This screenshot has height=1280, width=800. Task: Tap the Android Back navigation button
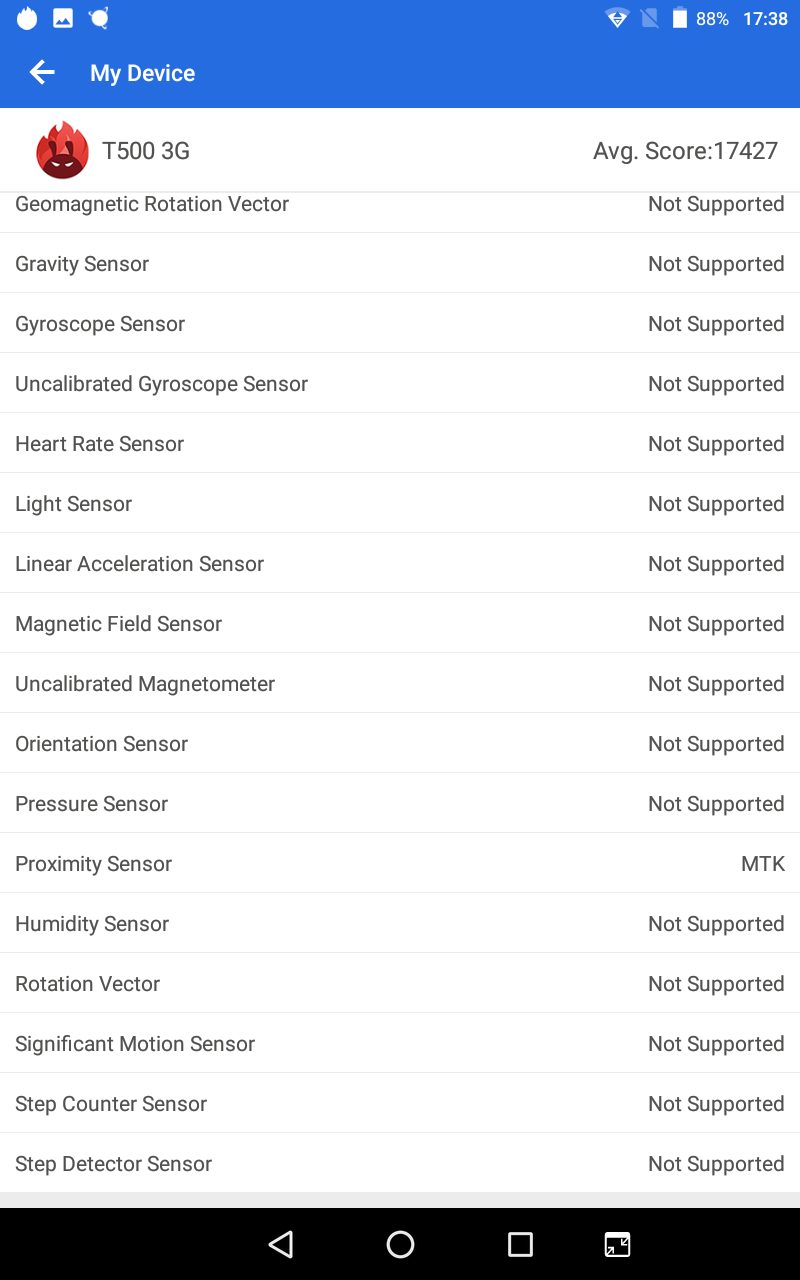[281, 1244]
